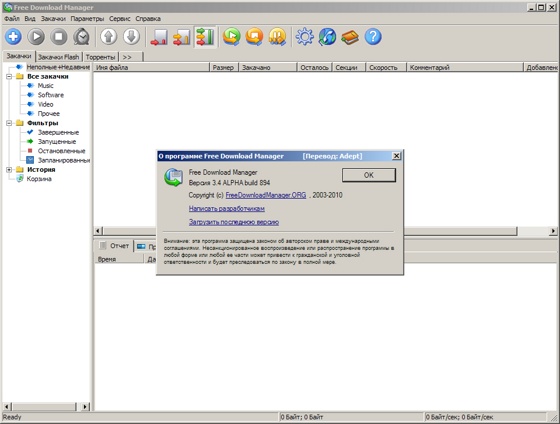This screenshot has height=424, width=560.
Task: Click the blue plus Add download icon
Action: pyautogui.click(x=14, y=36)
